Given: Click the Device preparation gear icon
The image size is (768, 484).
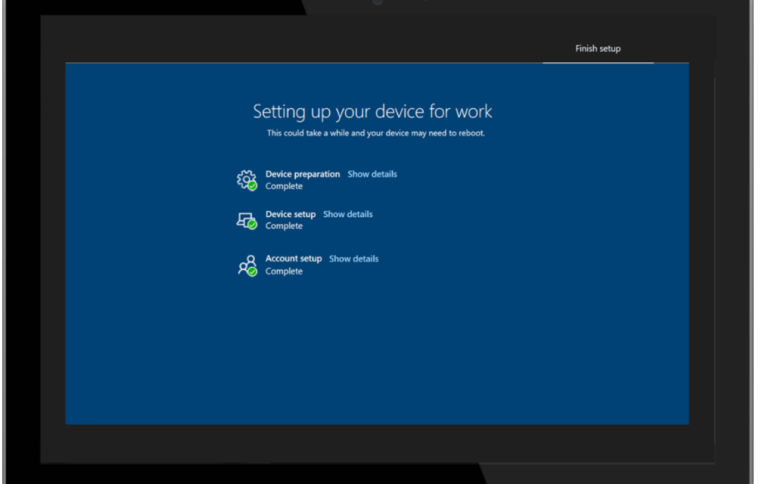Looking at the screenshot, I should [x=245, y=179].
